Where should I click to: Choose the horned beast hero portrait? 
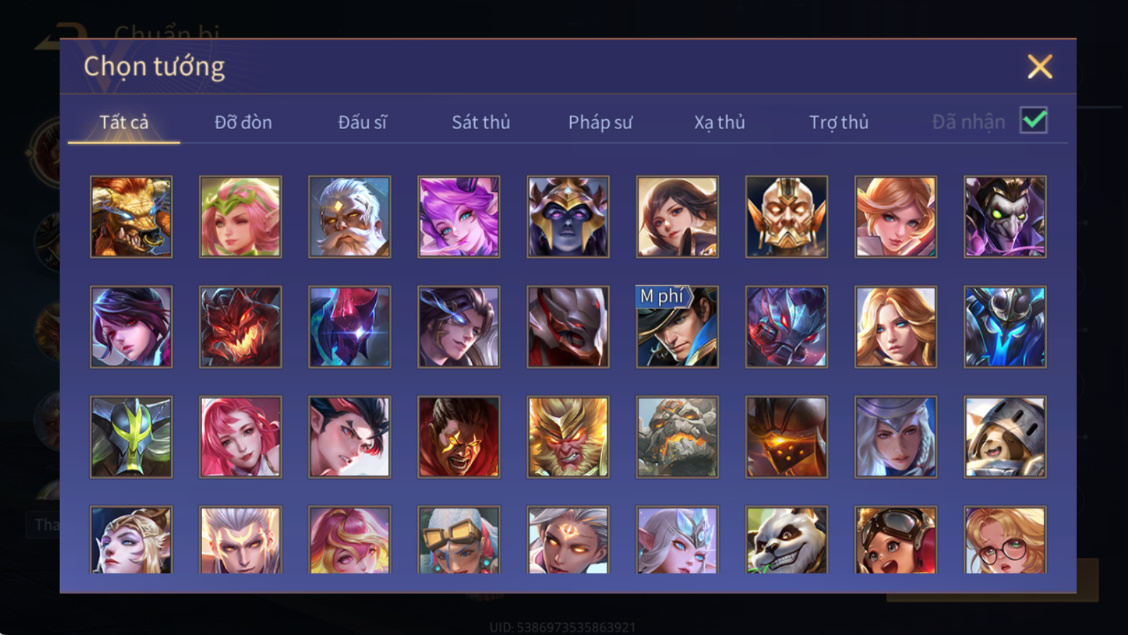pos(131,216)
